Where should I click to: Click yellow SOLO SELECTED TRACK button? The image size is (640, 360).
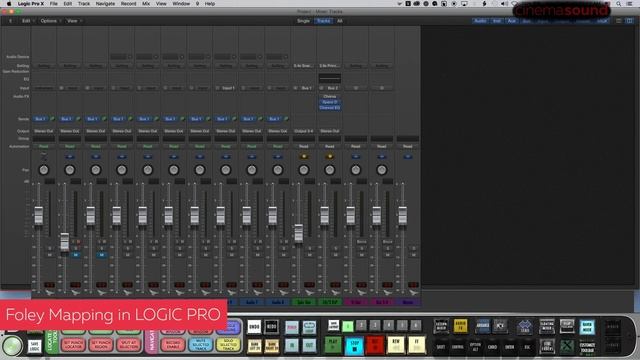228,345
